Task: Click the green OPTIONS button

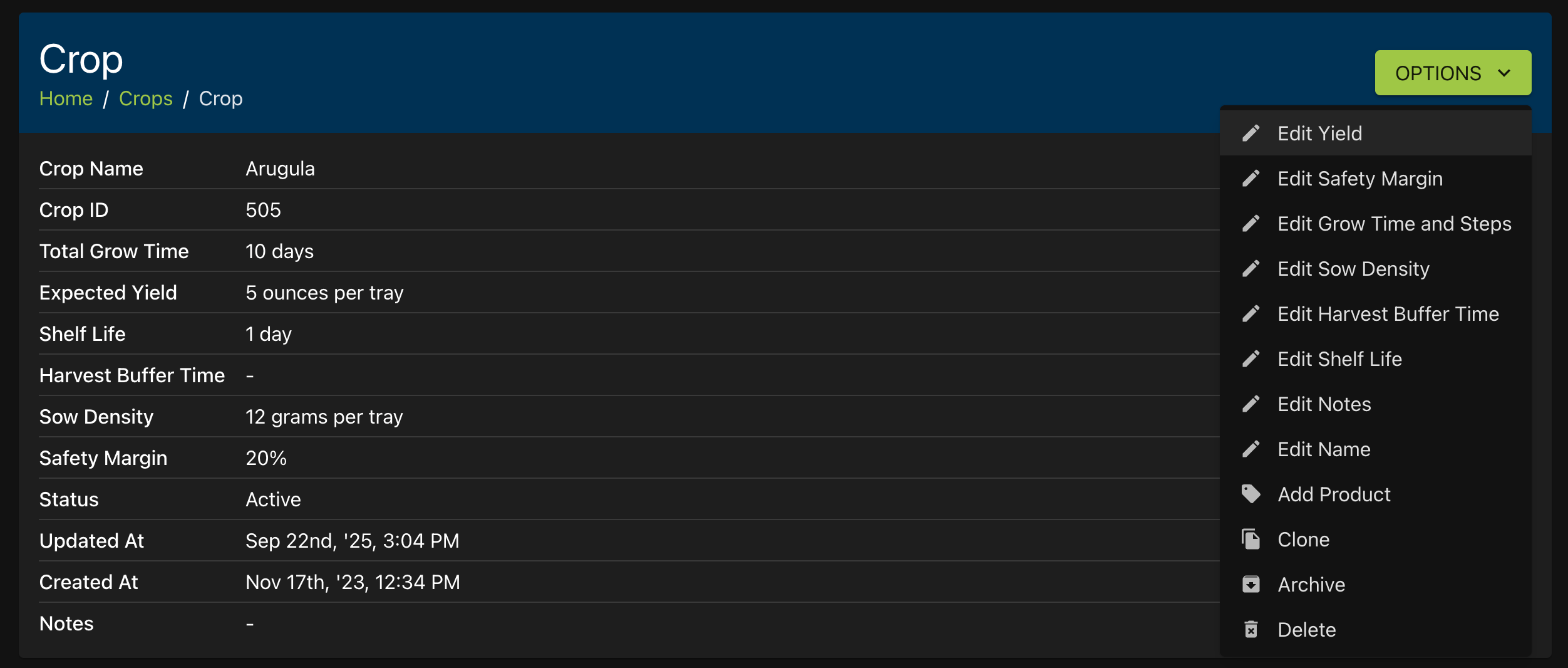Action: pos(1453,73)
